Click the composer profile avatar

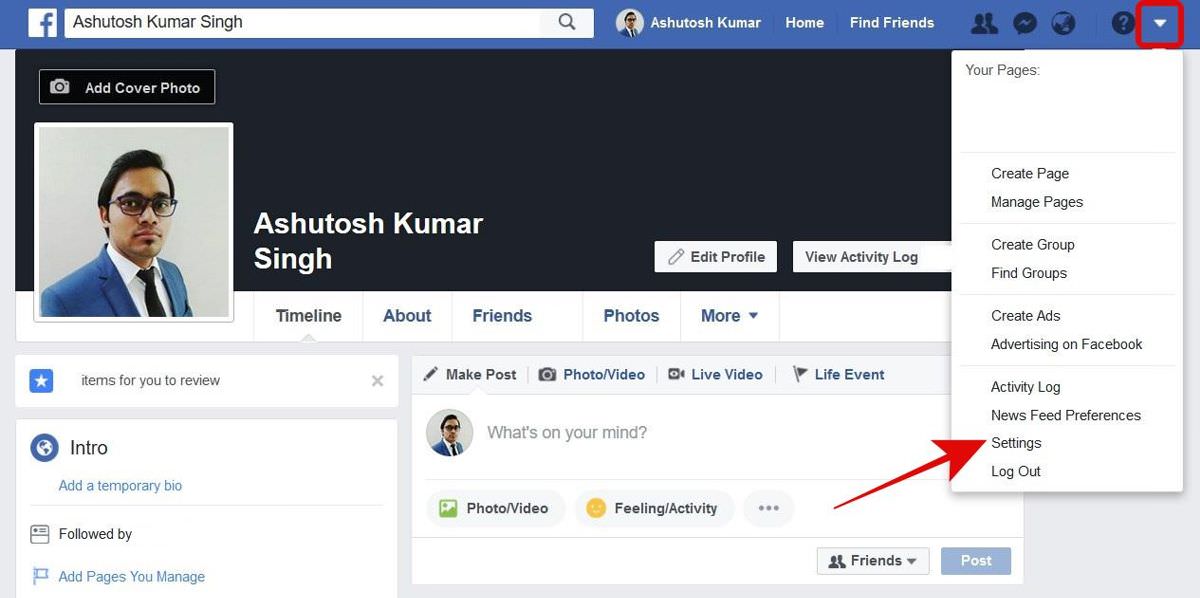[x=449, y=433]
